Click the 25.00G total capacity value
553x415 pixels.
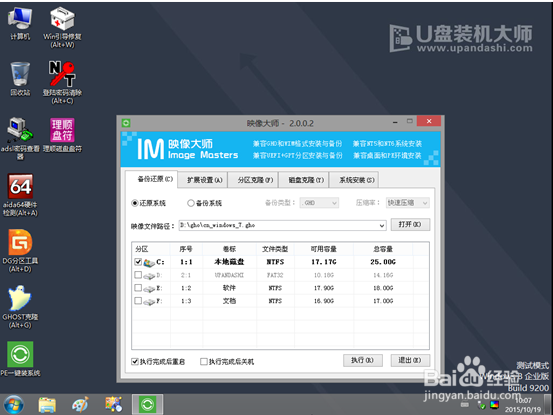(x=383, y=262)
